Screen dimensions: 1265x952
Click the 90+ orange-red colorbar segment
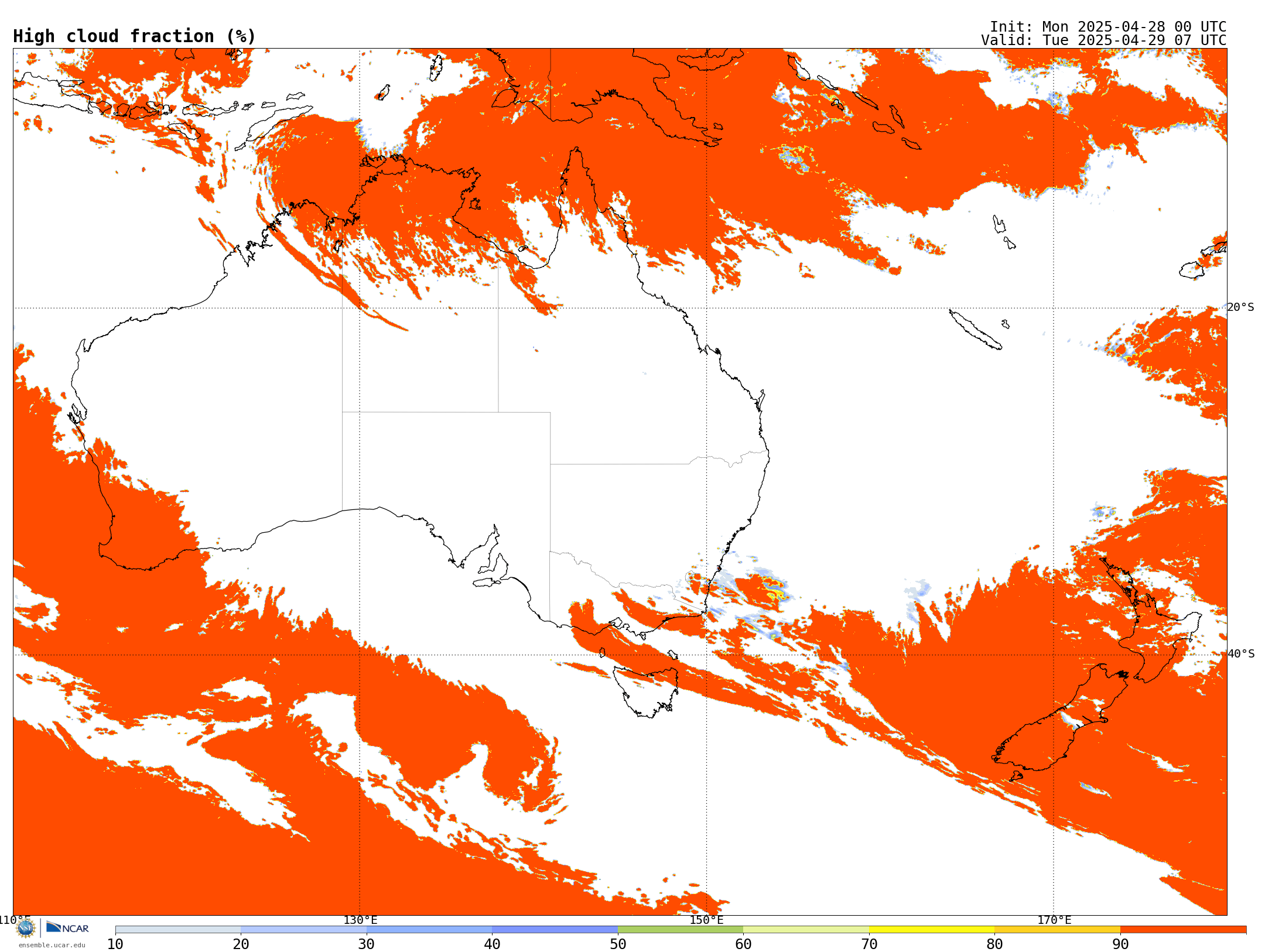point(1183,930)
